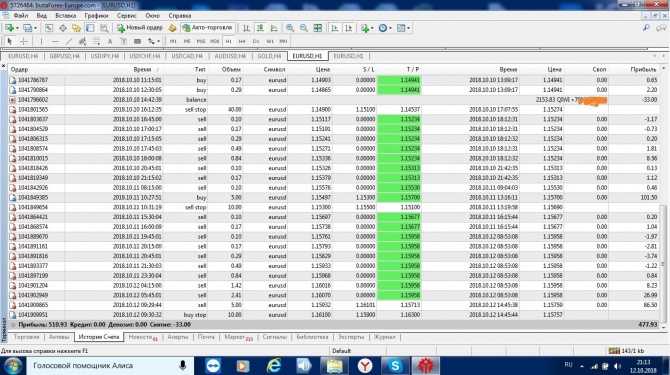
Task: Draw a horizontal line tool
Action: [x=55, y=41]
